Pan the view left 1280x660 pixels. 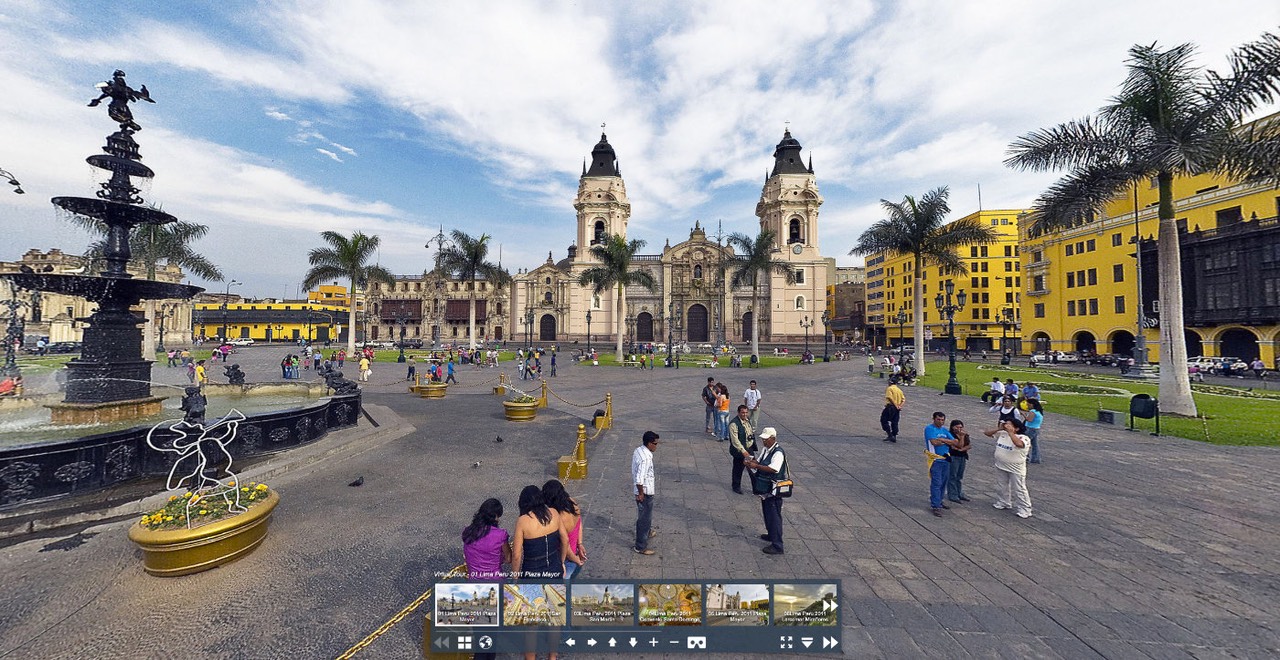[x=570, y=642]
